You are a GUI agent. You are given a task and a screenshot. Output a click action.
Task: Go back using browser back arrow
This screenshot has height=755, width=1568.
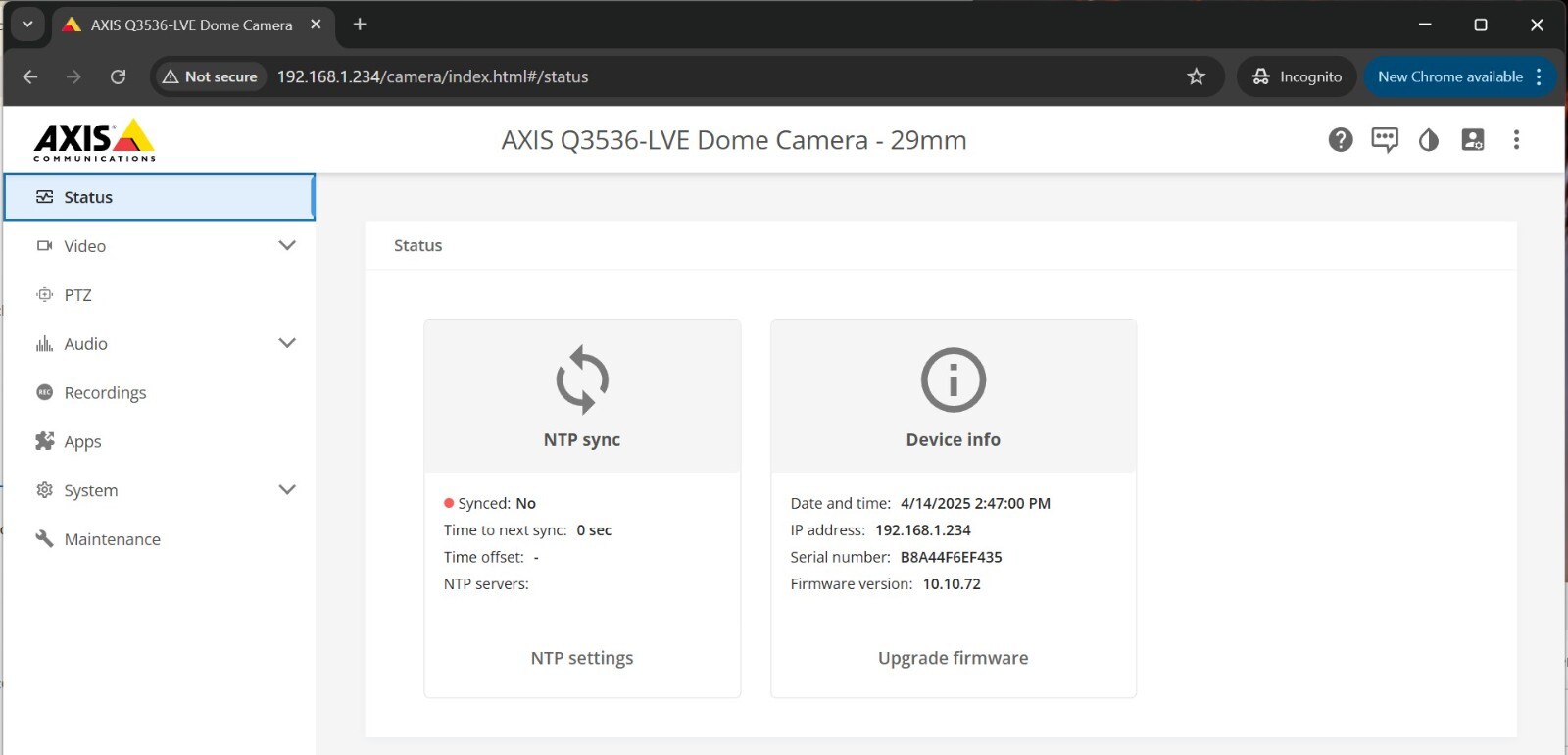30,76
